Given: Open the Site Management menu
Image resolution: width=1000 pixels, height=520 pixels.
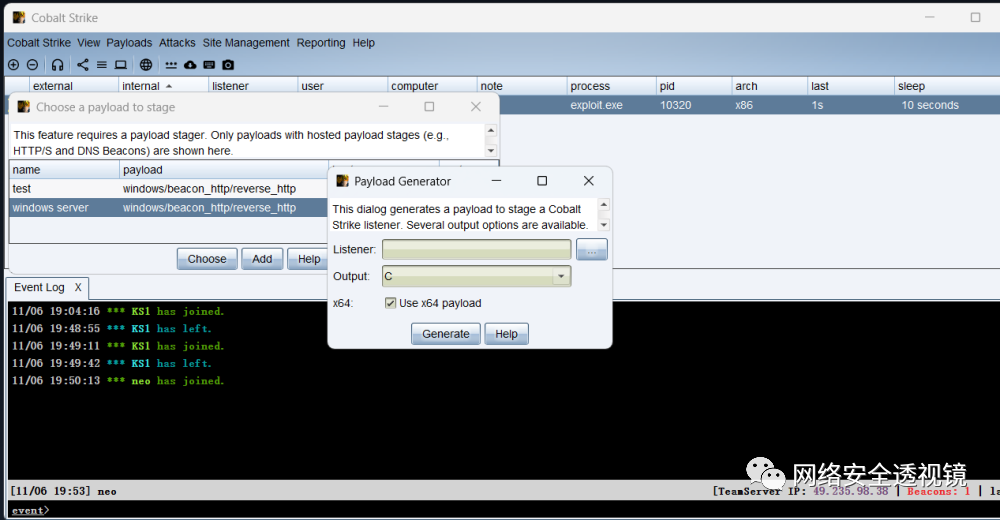Looking at the screenshot, I should pyautogui.click(x=246, y=43).
